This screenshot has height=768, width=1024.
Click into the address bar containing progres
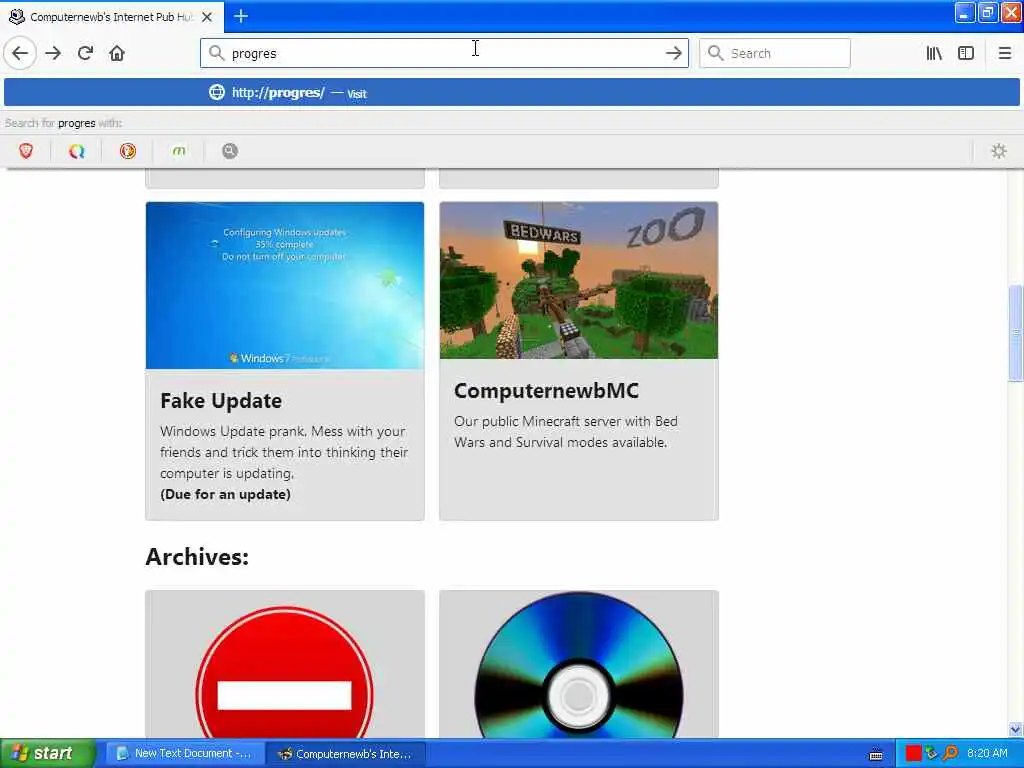pos(444,53)
